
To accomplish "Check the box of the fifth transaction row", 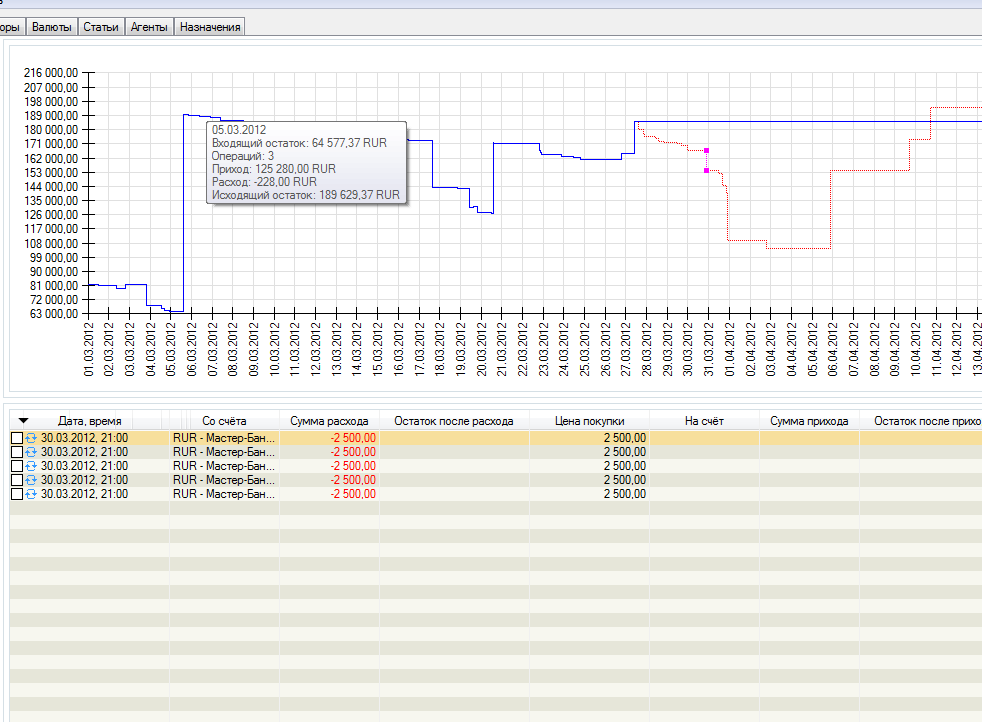I will (x=16, y=494).
